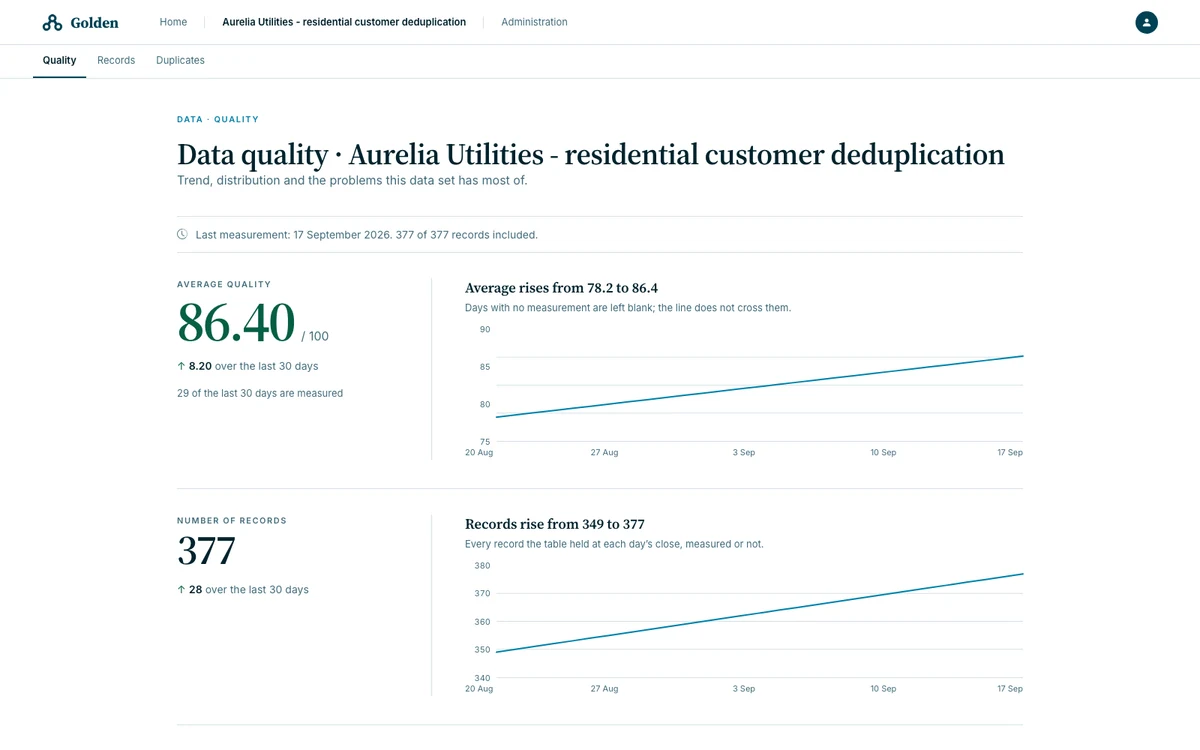
Task: Click the 86.40 average quality value
Action: [236, 322]
